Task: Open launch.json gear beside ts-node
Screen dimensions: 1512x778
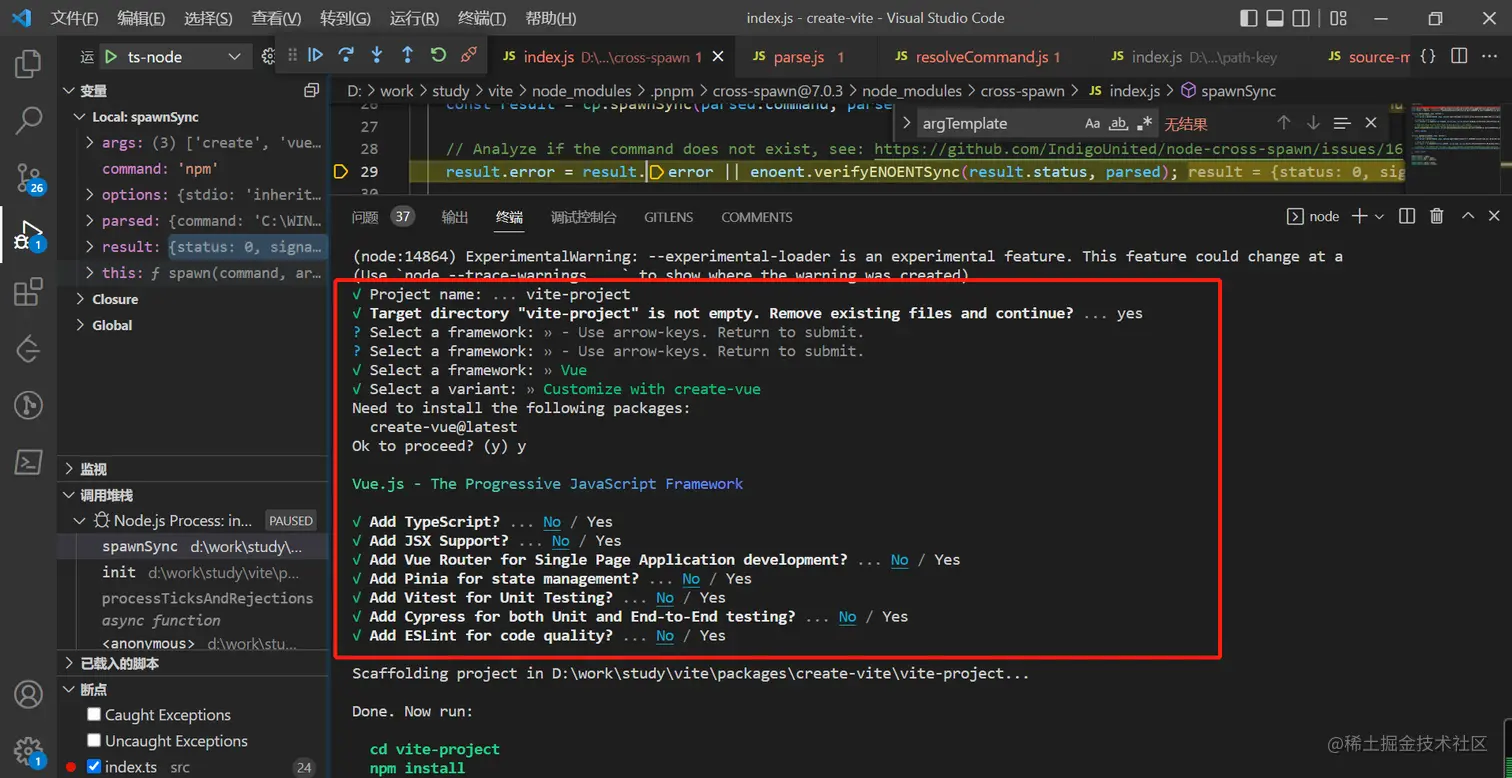Action: (x=267, y=57)
